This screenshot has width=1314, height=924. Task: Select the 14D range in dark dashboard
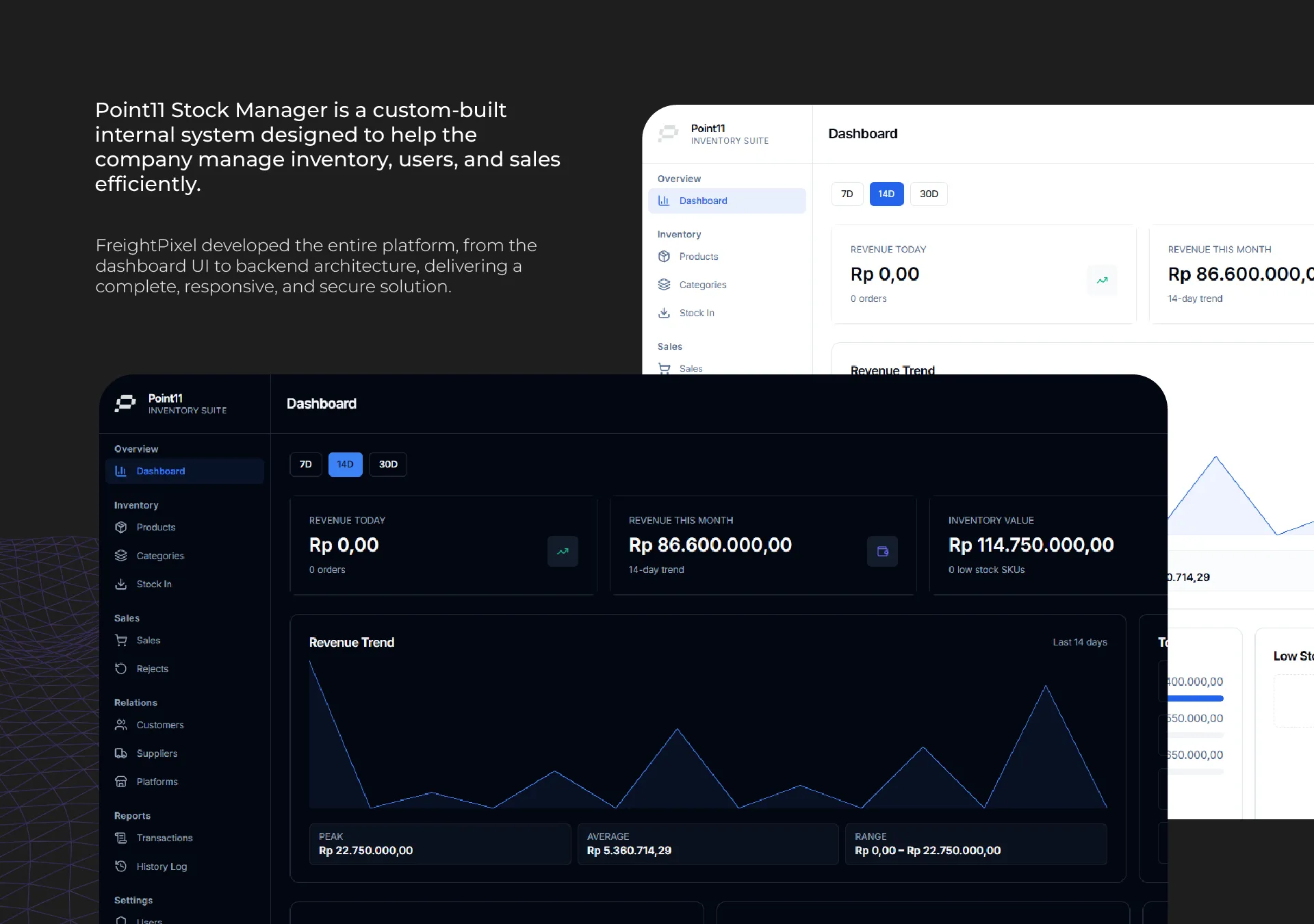point(346,464)
